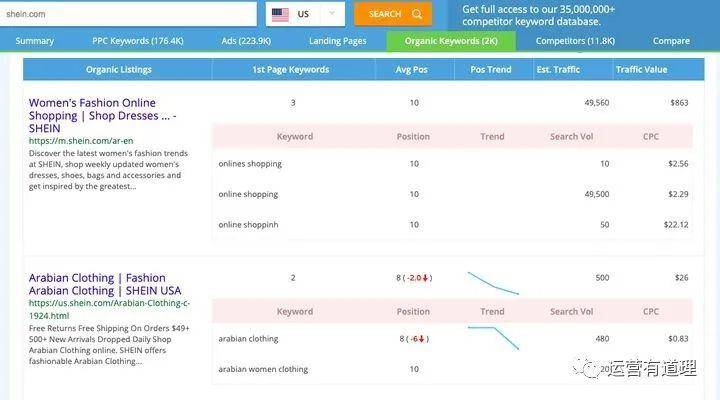Image resolution: width=720 pixels, height=400 pixels.
Task: Open the Summary tab
Action: point(34,41)
